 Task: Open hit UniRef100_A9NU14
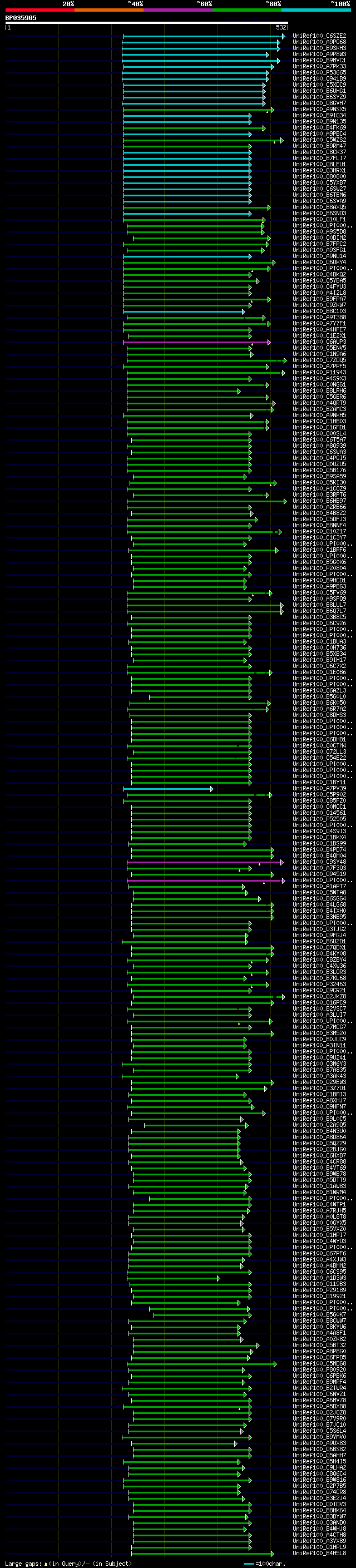click(x=319, y=256)
